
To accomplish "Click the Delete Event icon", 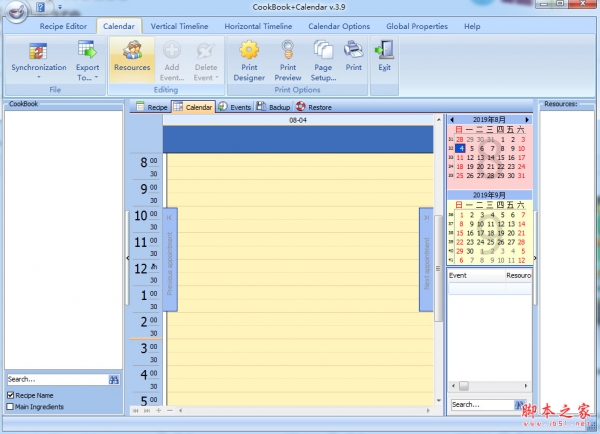I will 206,51.
